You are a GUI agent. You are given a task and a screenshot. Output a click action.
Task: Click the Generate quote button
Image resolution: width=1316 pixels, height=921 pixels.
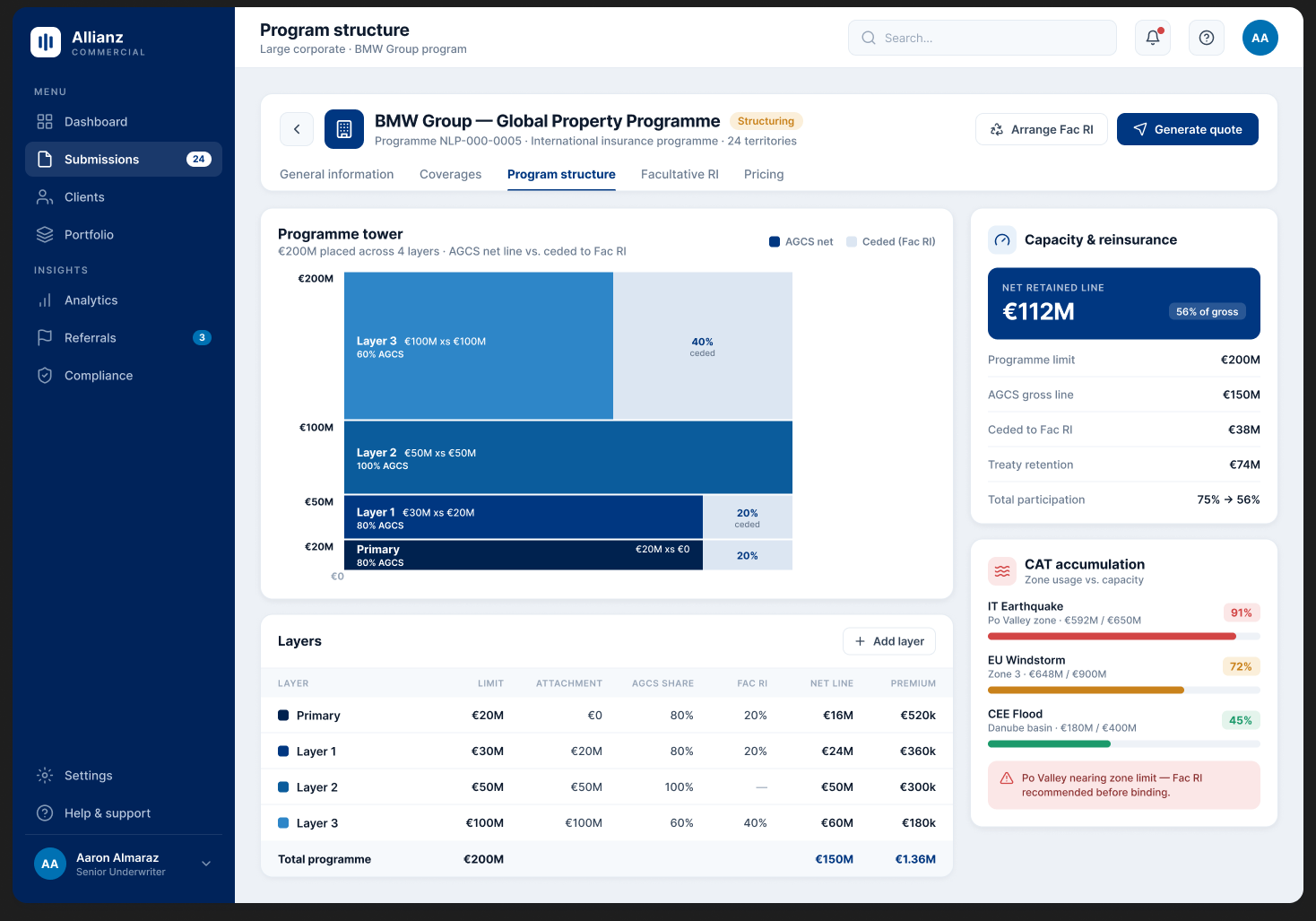coord(1188,129)
